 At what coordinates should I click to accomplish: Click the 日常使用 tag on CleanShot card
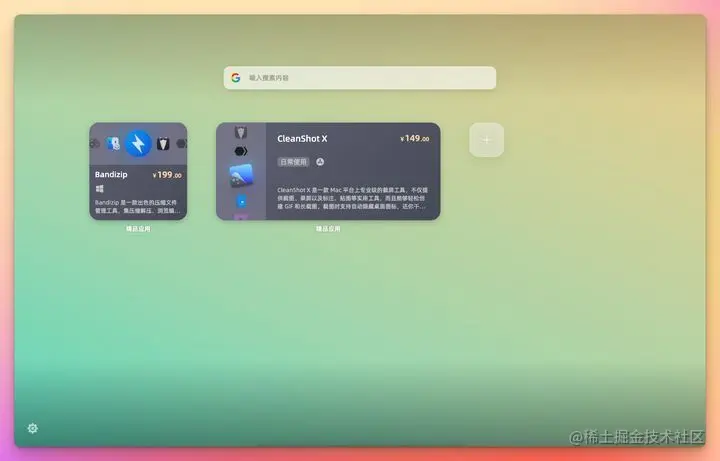(x=293, y=162)
